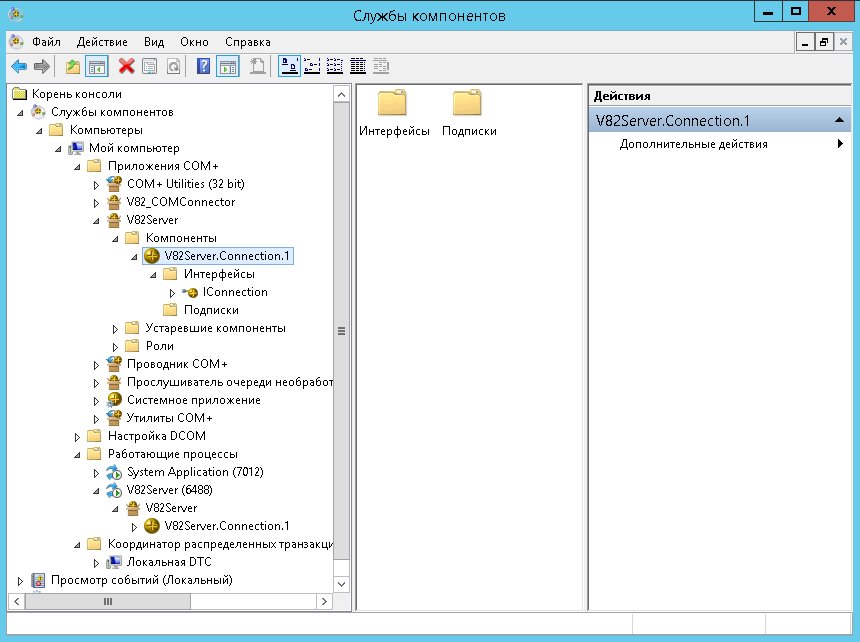860x642 pixels.
Task: Switch to the grayed-out status view
Action: coord(381,67)
